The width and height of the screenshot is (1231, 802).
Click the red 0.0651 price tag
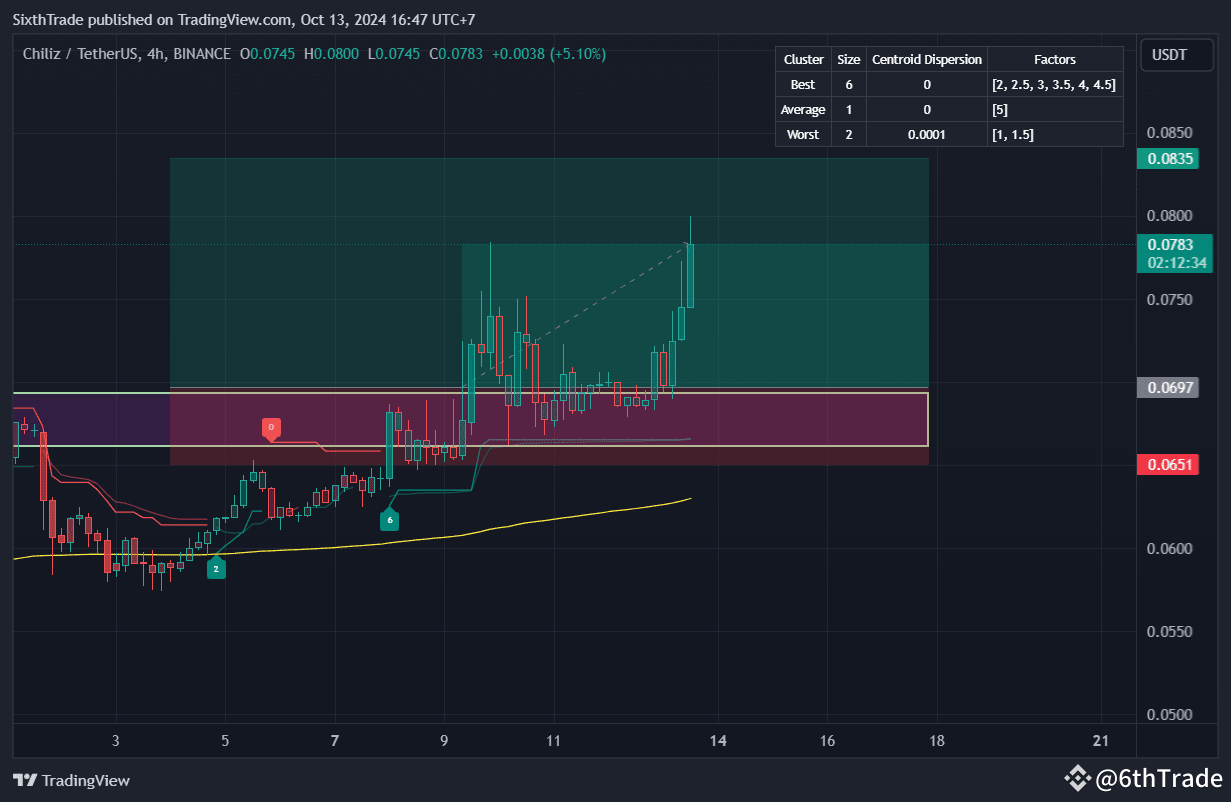pos(1167,463)
